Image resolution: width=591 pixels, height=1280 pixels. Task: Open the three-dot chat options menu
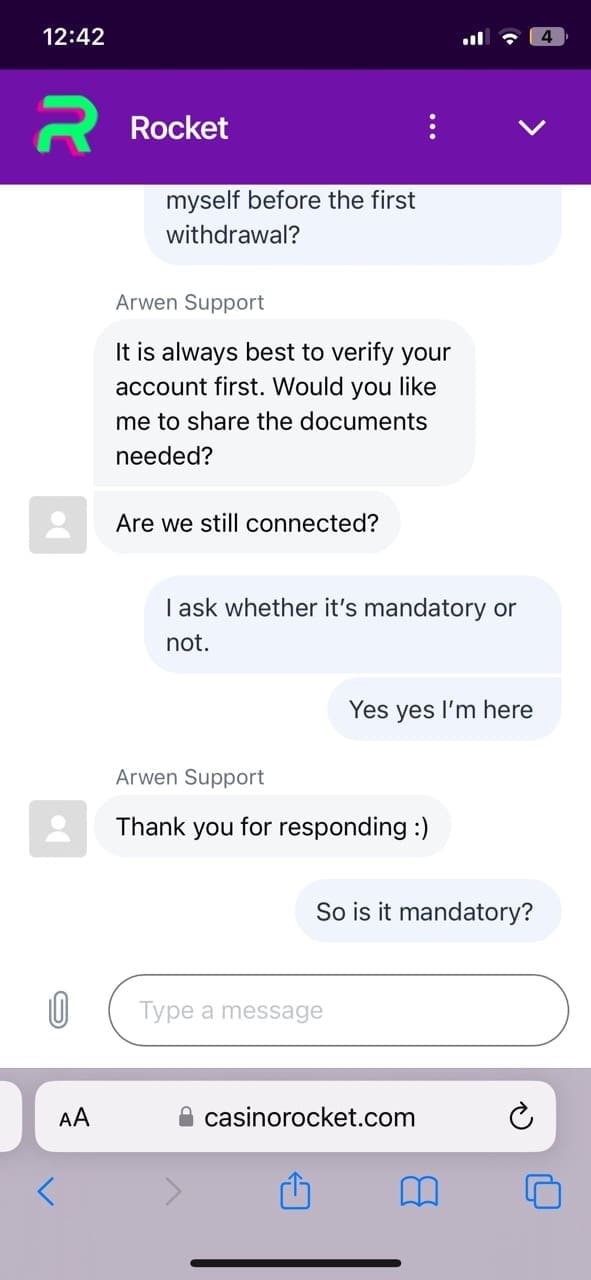432,127
